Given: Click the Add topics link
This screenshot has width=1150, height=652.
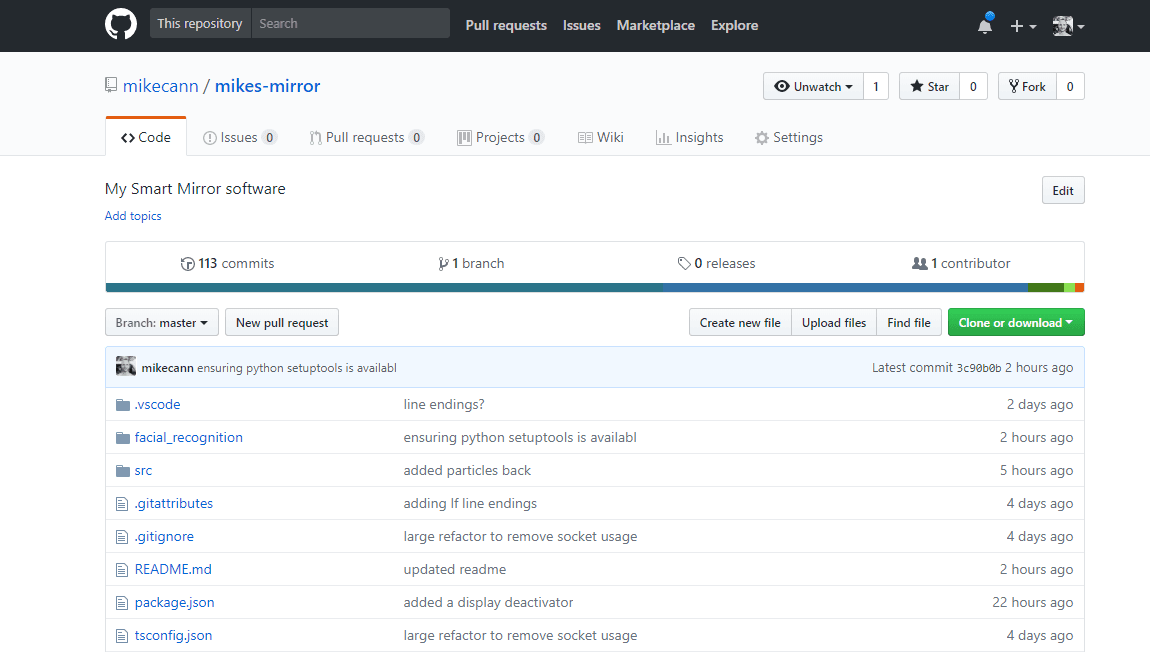Looking at the screenshot, I should coord(133,216).
